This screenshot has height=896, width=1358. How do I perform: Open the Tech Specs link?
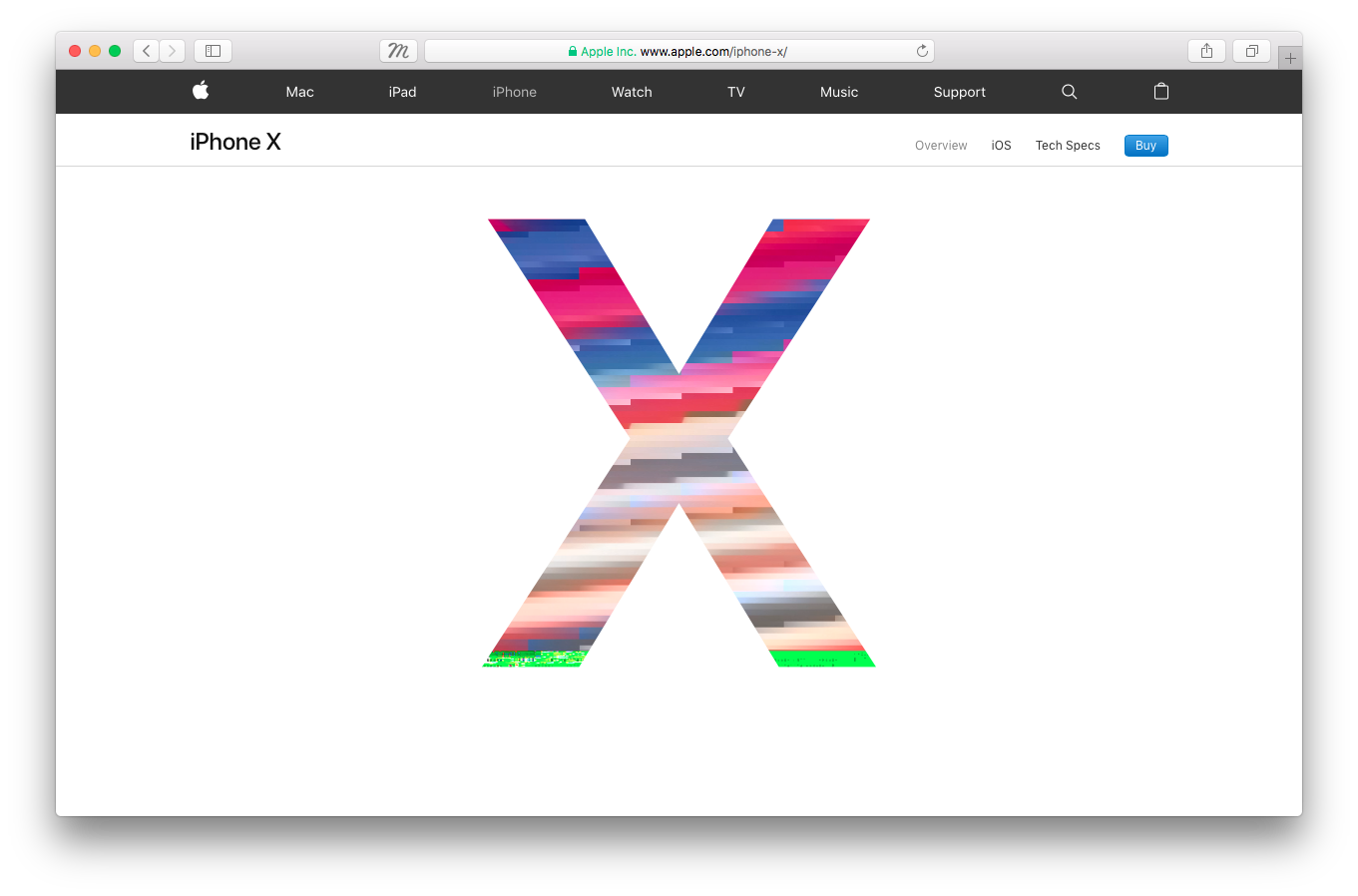[x=1068, y=146]
